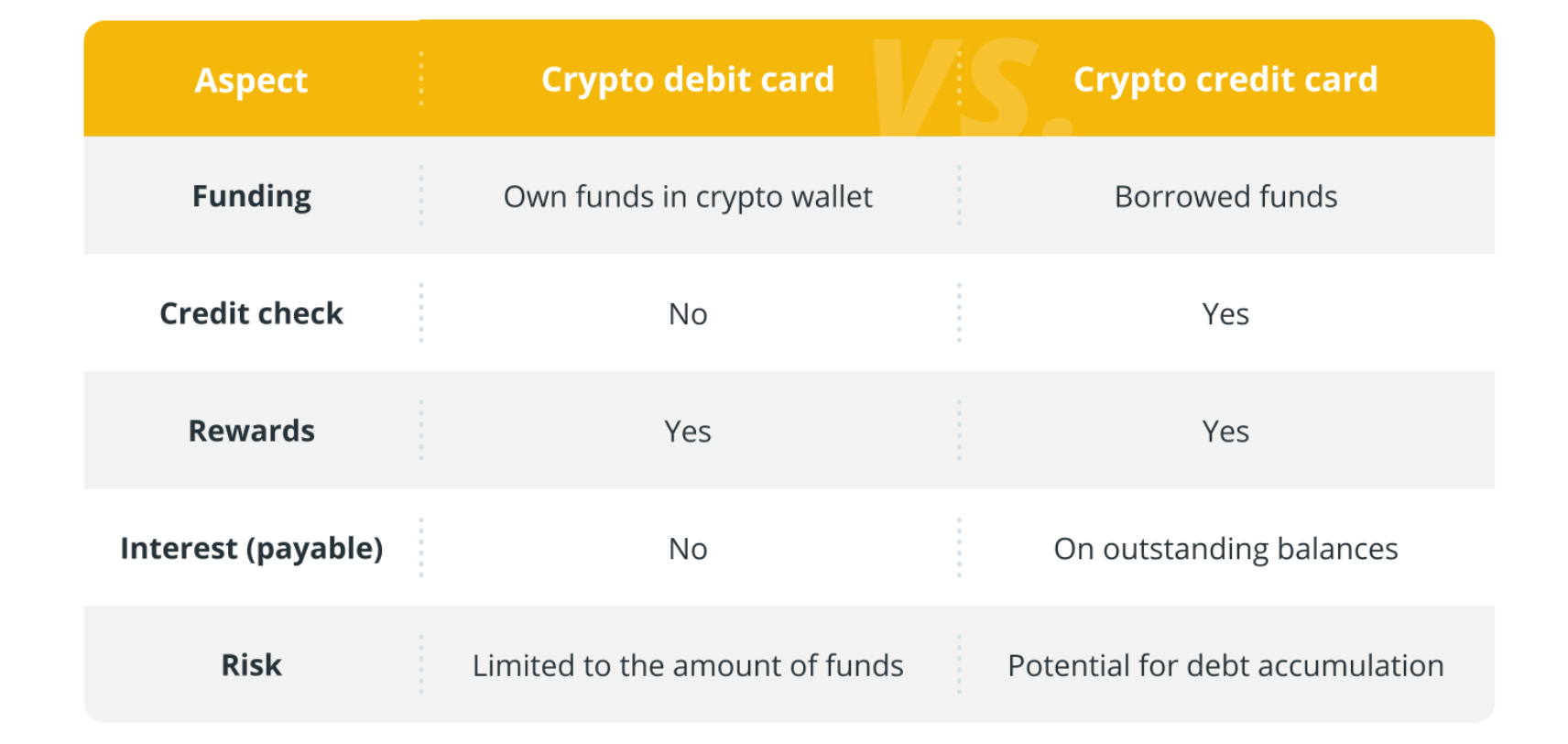This screenshot has height=744, width=1568.
Task: Click 'Potential for debt accumulation' cell
Action: point(1225,666)
